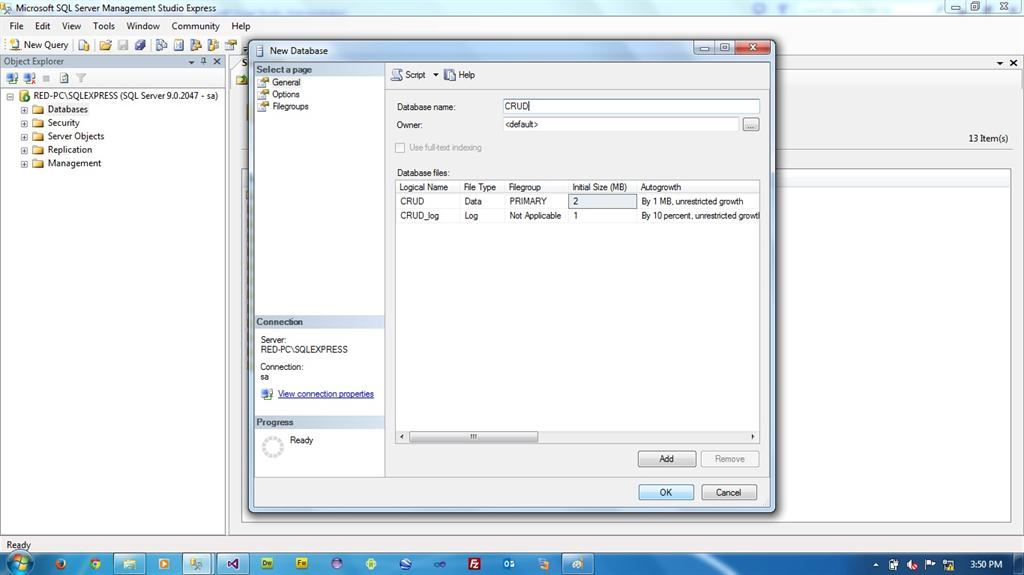Click the PRIMARY filegroup cell

pyautogui.click(x=536, y=201)
